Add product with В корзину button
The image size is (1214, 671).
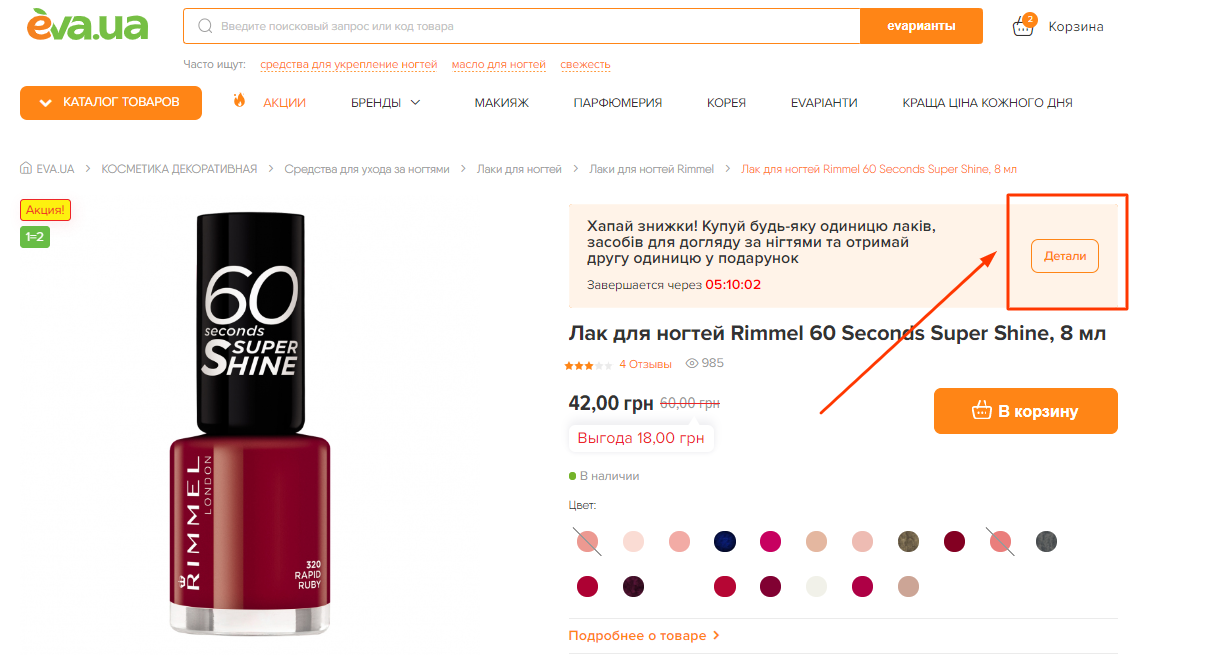(x=1025, y=411)
